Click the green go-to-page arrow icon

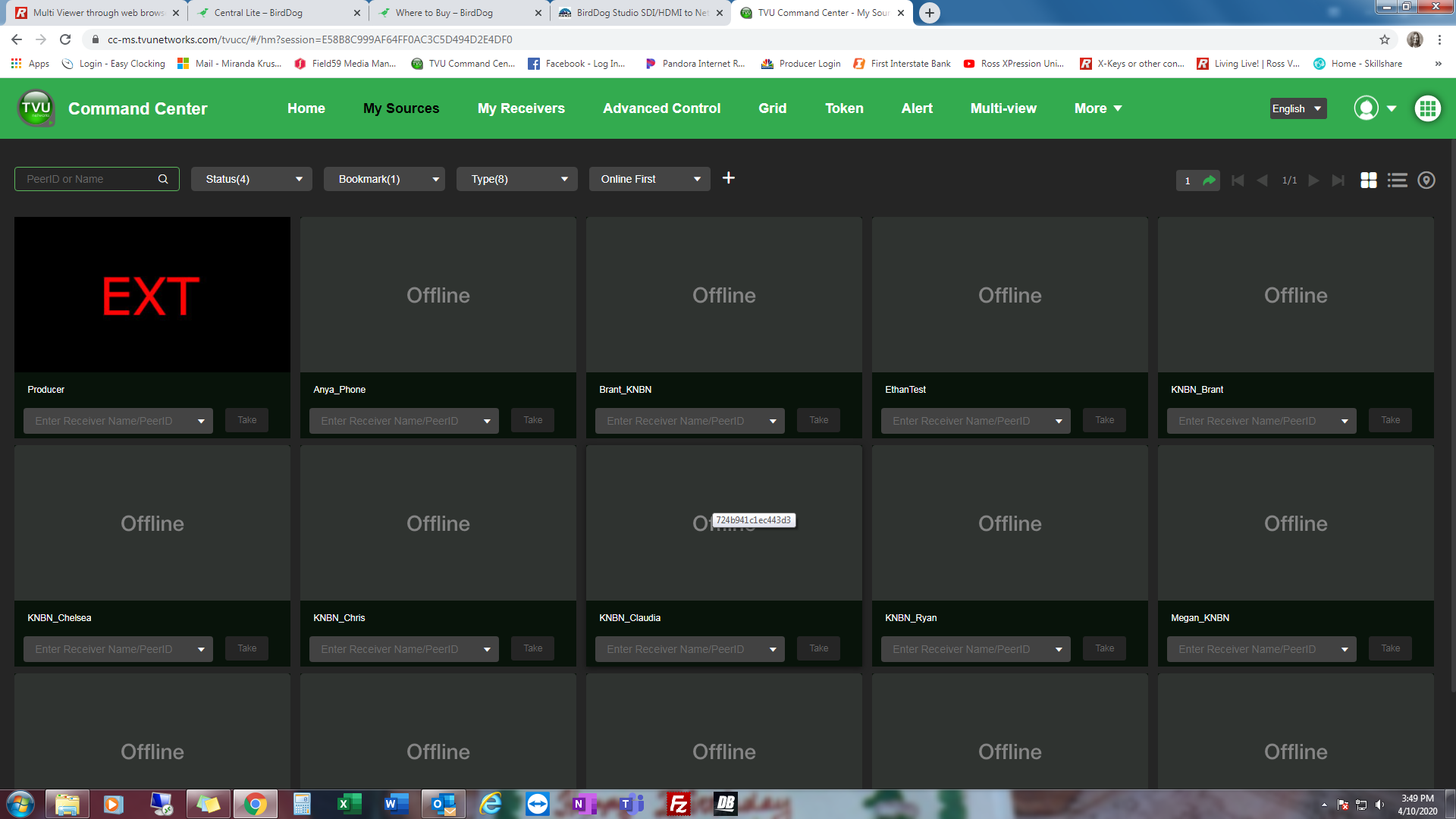pos(1209,180)
